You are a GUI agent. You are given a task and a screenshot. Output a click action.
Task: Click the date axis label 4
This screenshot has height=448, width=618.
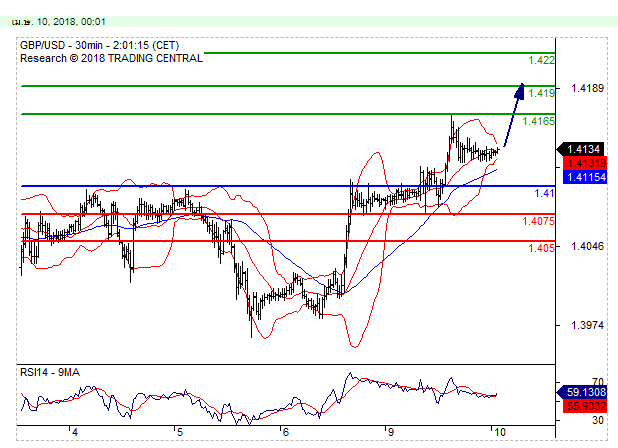75,432
